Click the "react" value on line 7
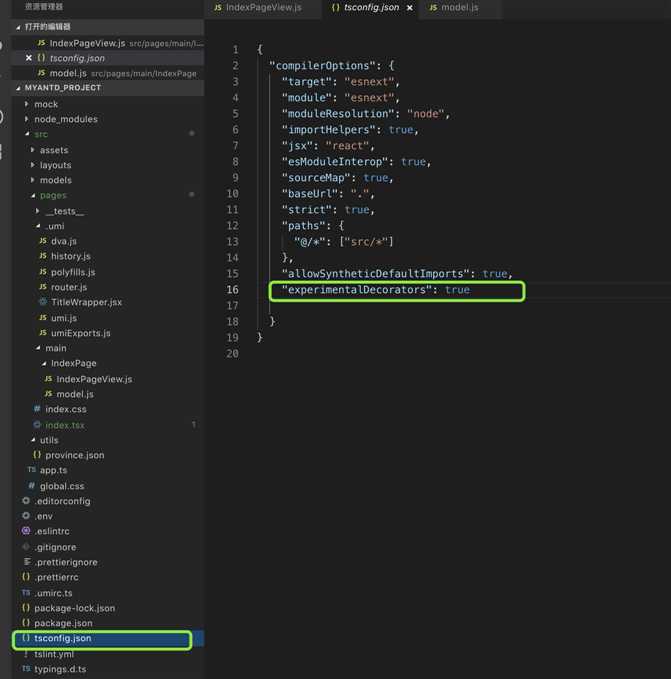Viewport: 671px width, 679px height. point(347,146)
